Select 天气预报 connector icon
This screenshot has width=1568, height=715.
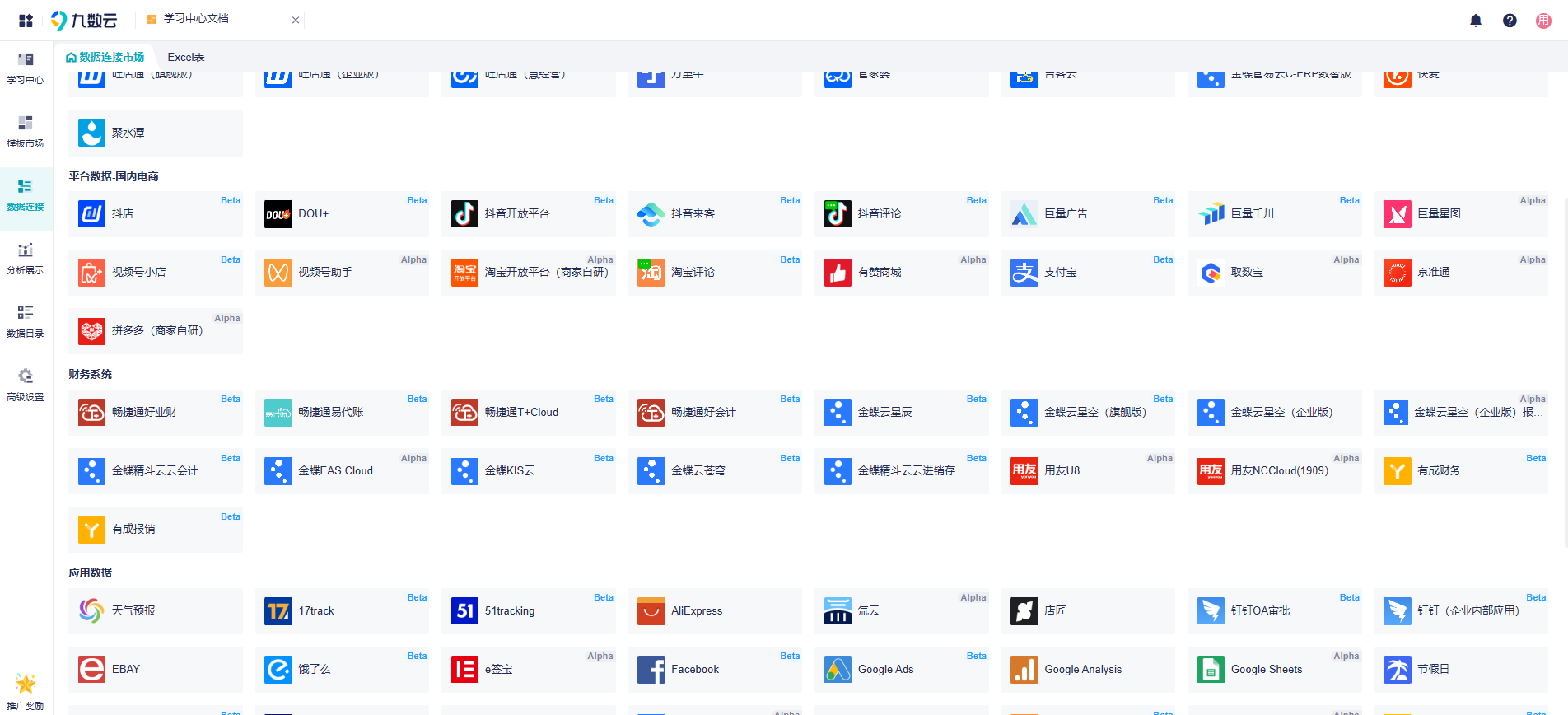pyautogui.click(x=91, y=610)
